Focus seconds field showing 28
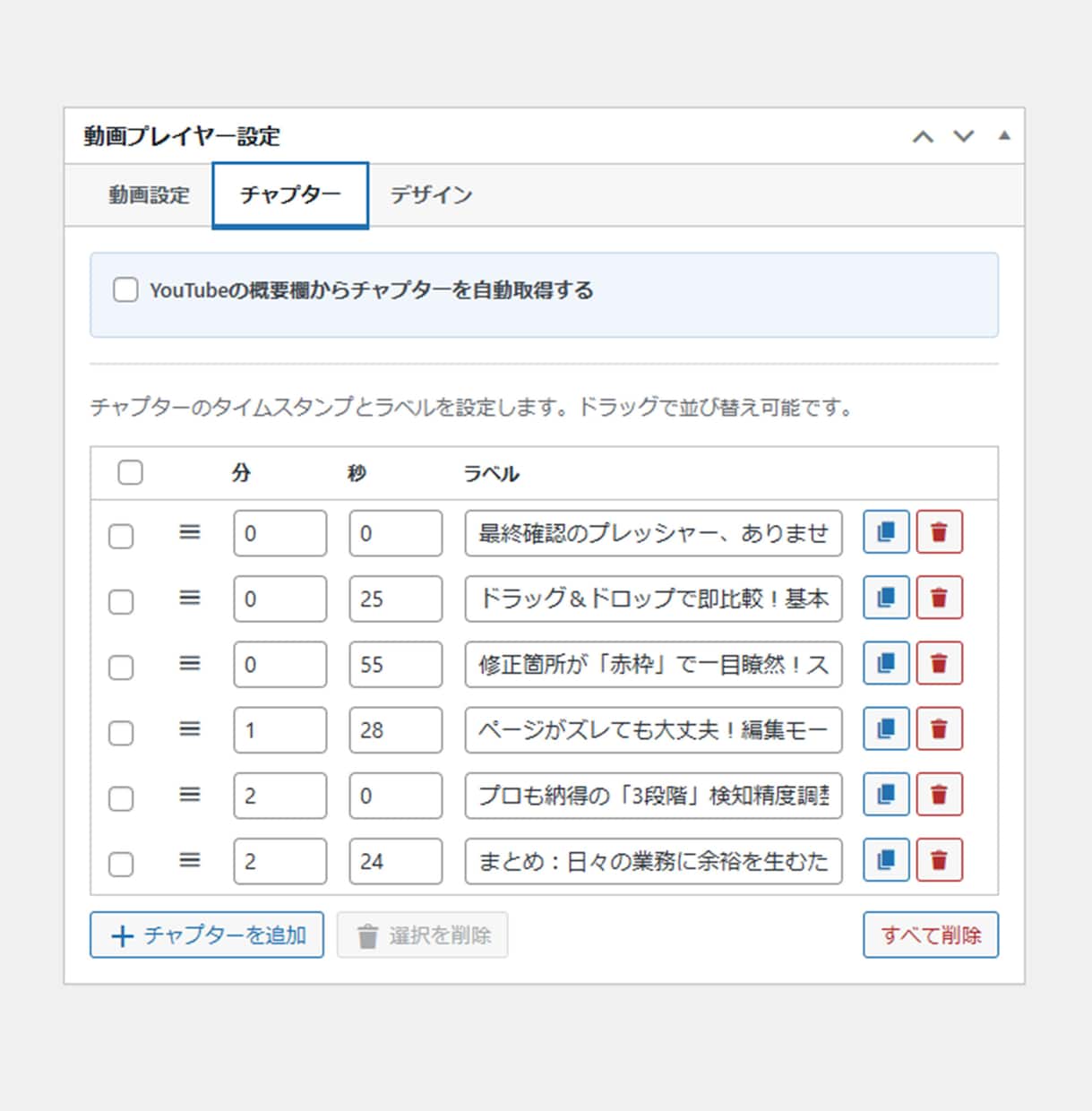 [x=396, y=729]
